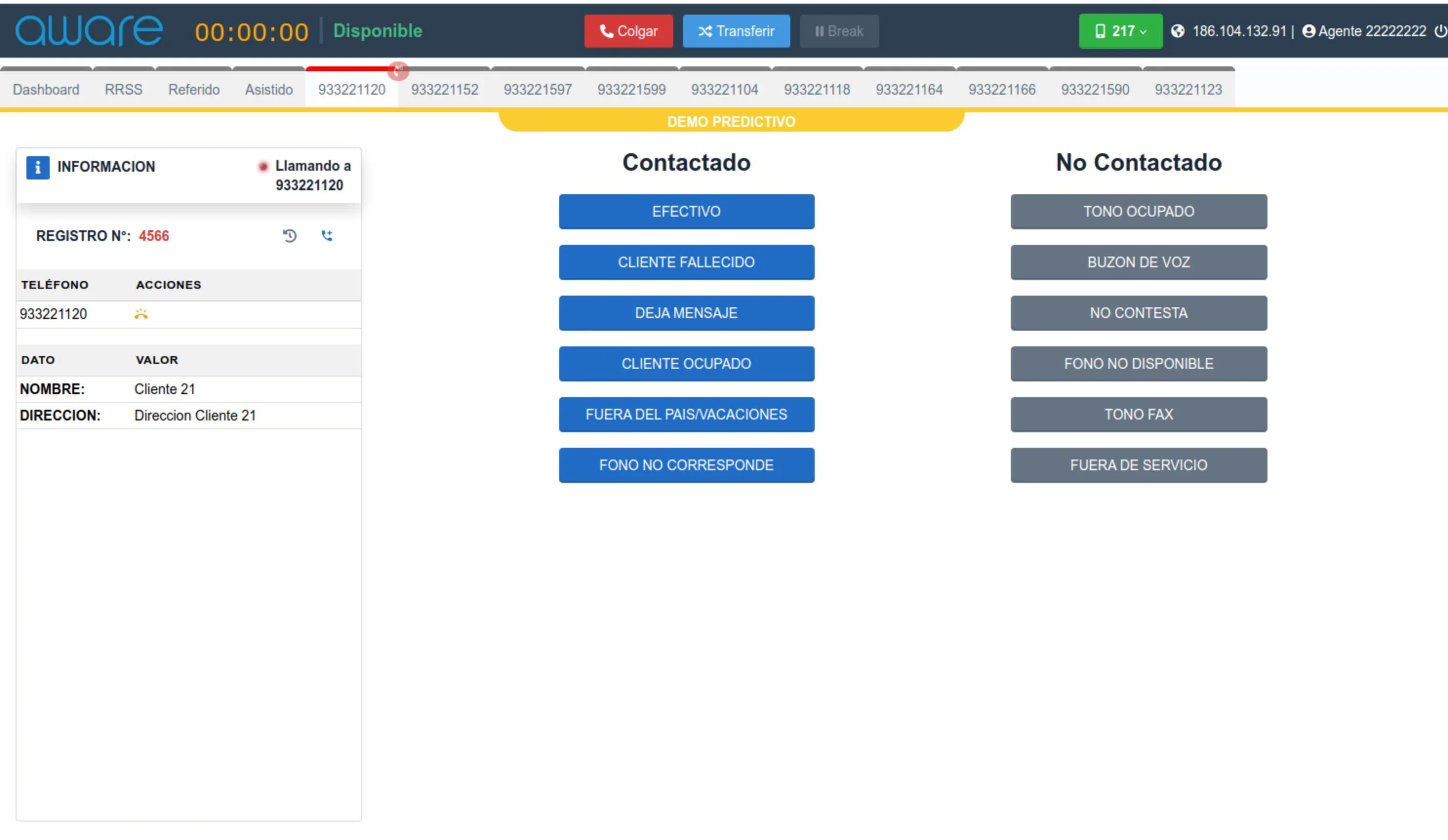
Task: Click the red call badge on tab 933221120
Action: pos(399,71)
